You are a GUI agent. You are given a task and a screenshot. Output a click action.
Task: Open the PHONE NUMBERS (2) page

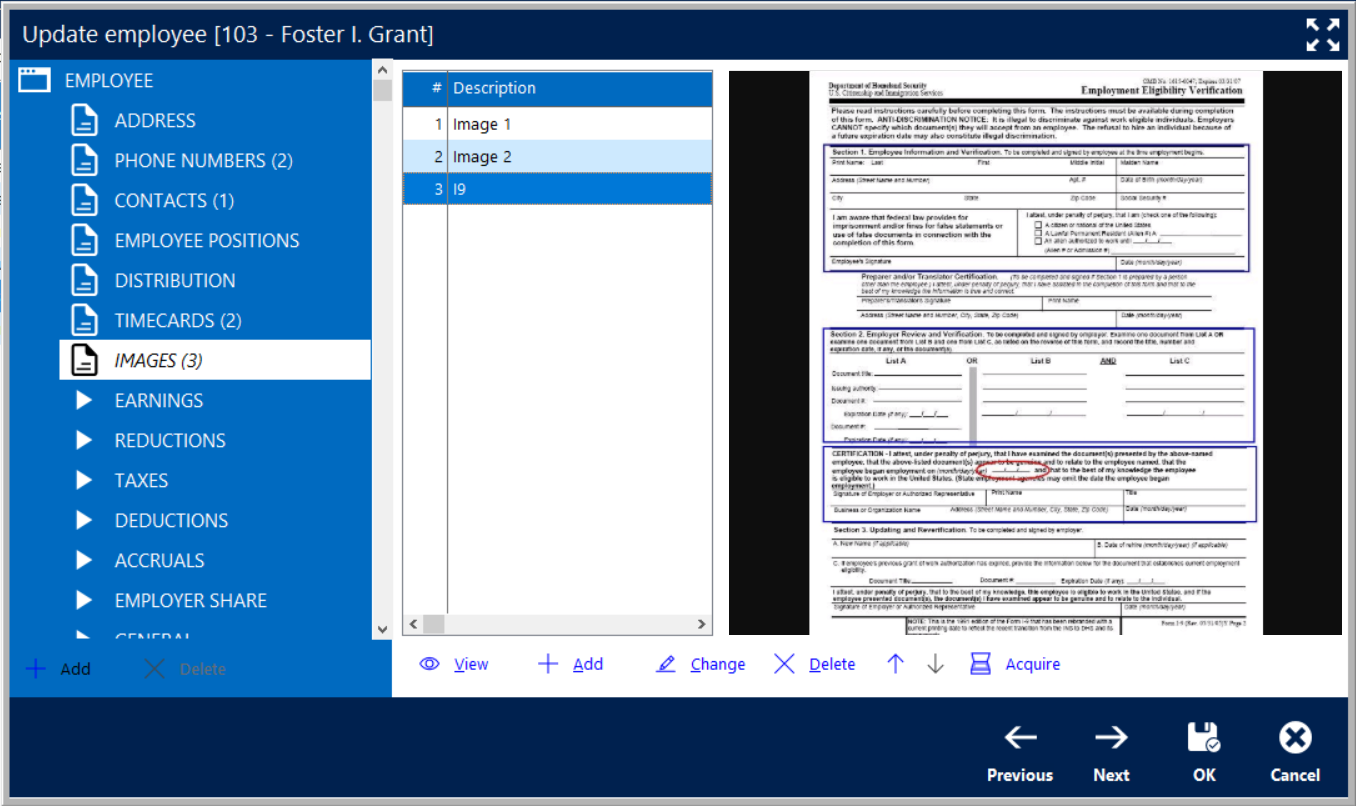point(203,160)
